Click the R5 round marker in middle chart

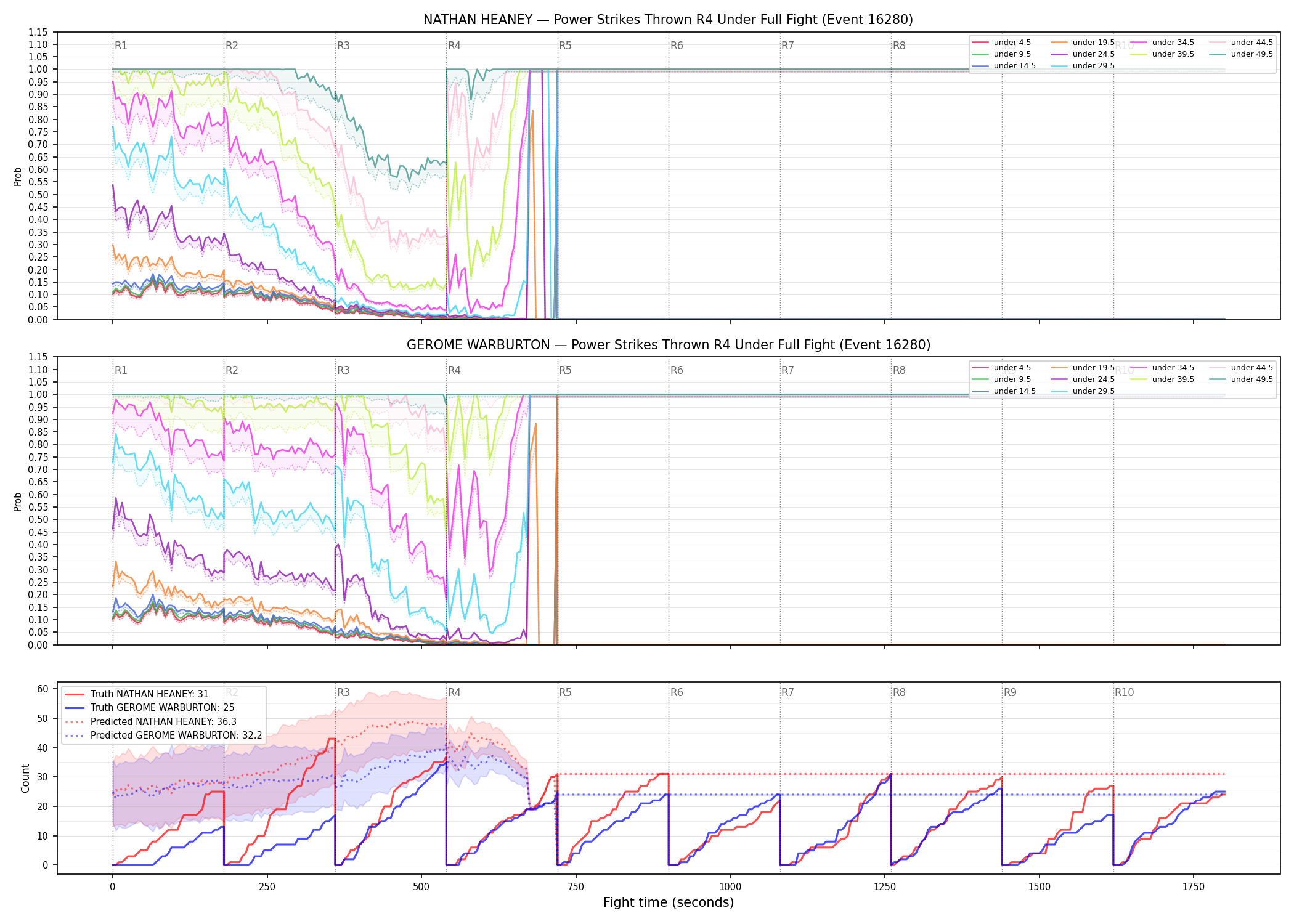pyautogui.click(x=565, y=370)
